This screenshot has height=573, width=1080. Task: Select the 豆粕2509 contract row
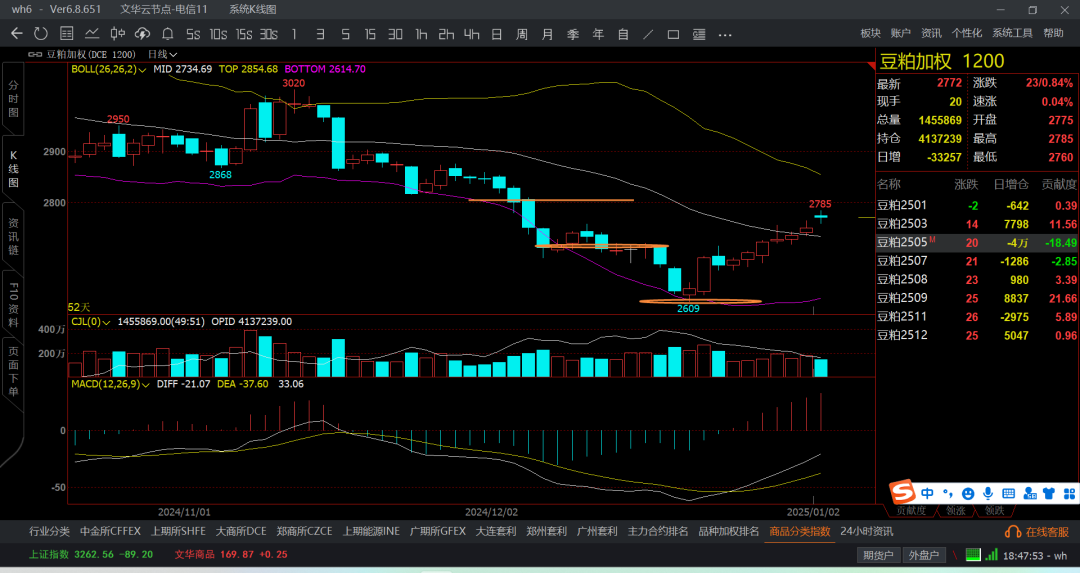point(903,298)
